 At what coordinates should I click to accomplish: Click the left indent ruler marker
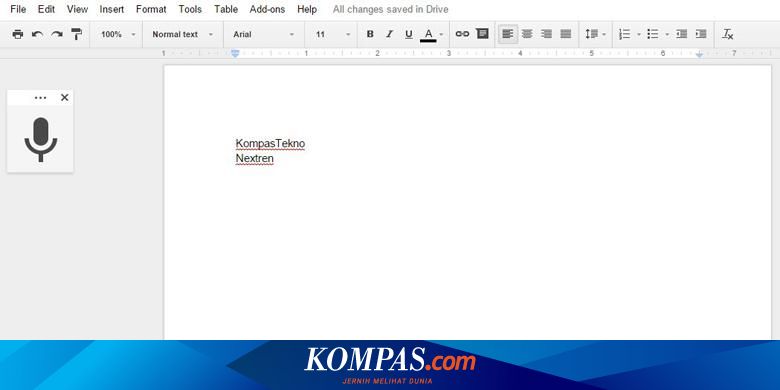235,53
